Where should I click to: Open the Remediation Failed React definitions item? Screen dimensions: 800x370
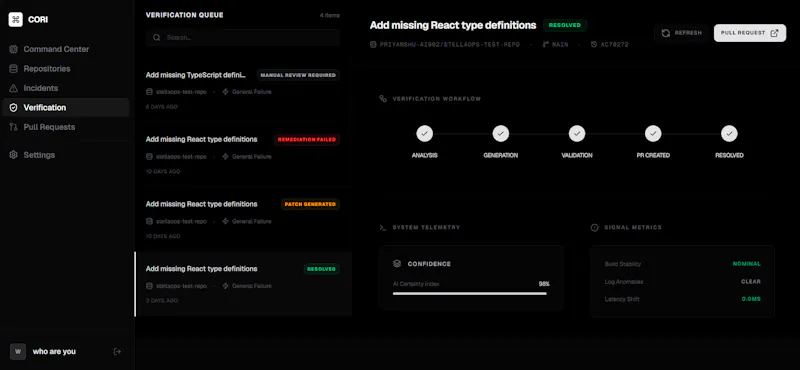pos(243,155)
